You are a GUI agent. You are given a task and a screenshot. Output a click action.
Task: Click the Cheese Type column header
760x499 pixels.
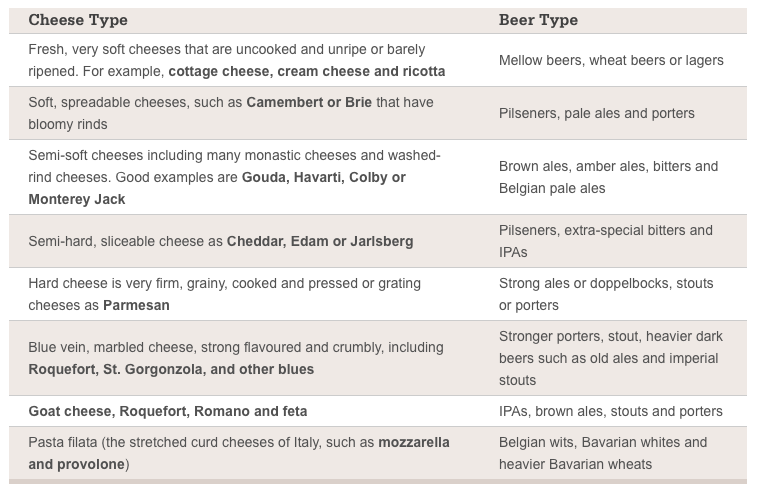coord(78,20)
